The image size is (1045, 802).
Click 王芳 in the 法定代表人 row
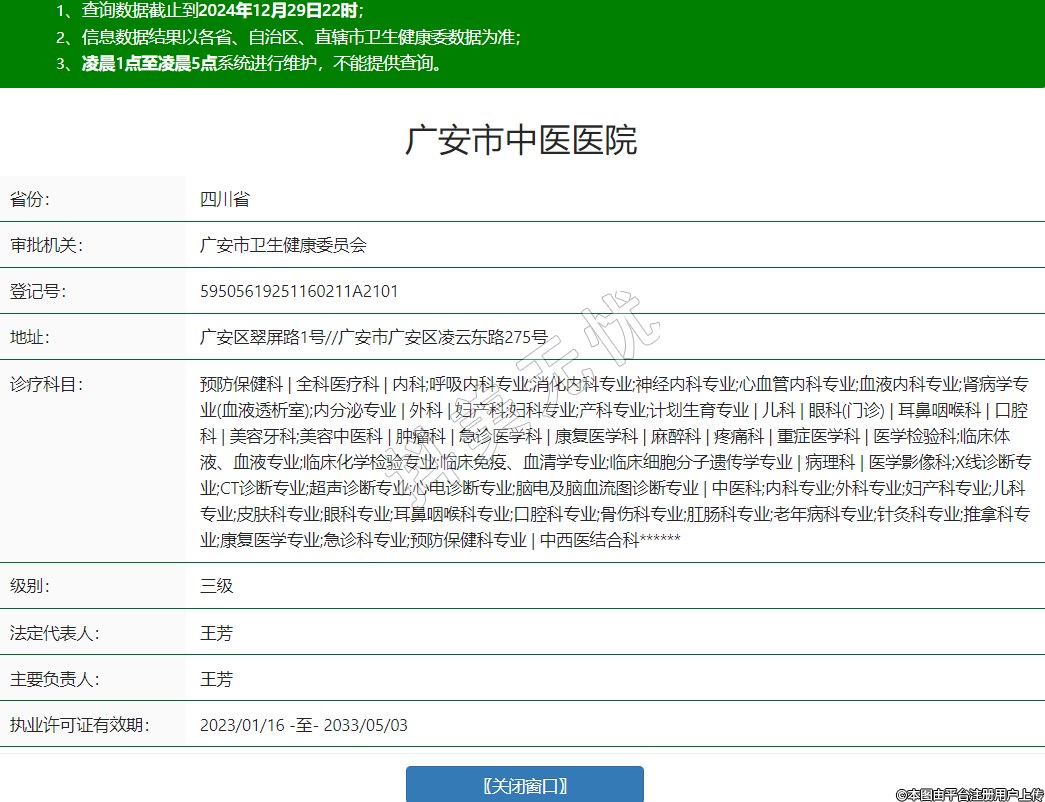click(x=216, y=633)
